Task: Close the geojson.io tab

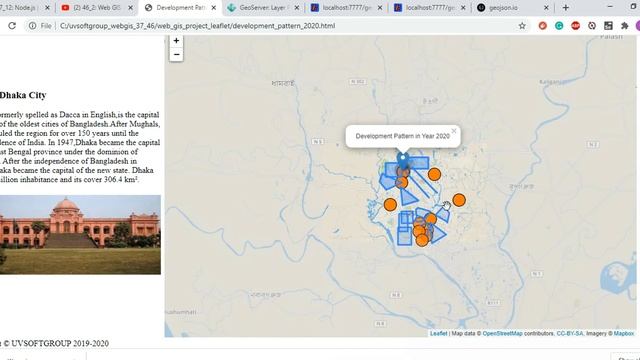Action: [x=547, y=8]
